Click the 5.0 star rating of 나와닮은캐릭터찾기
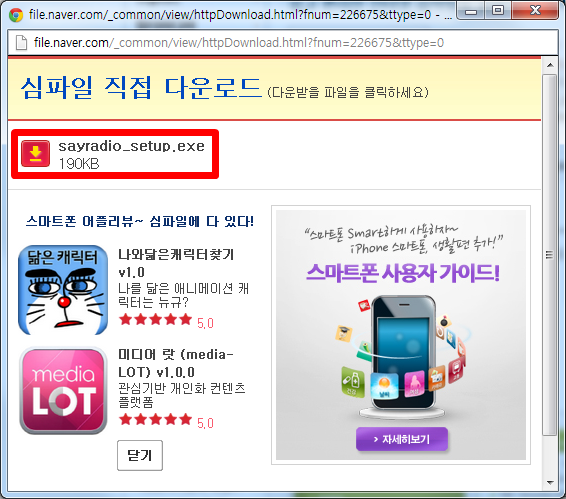The image size is (566, 499). [x=166, y=320]
